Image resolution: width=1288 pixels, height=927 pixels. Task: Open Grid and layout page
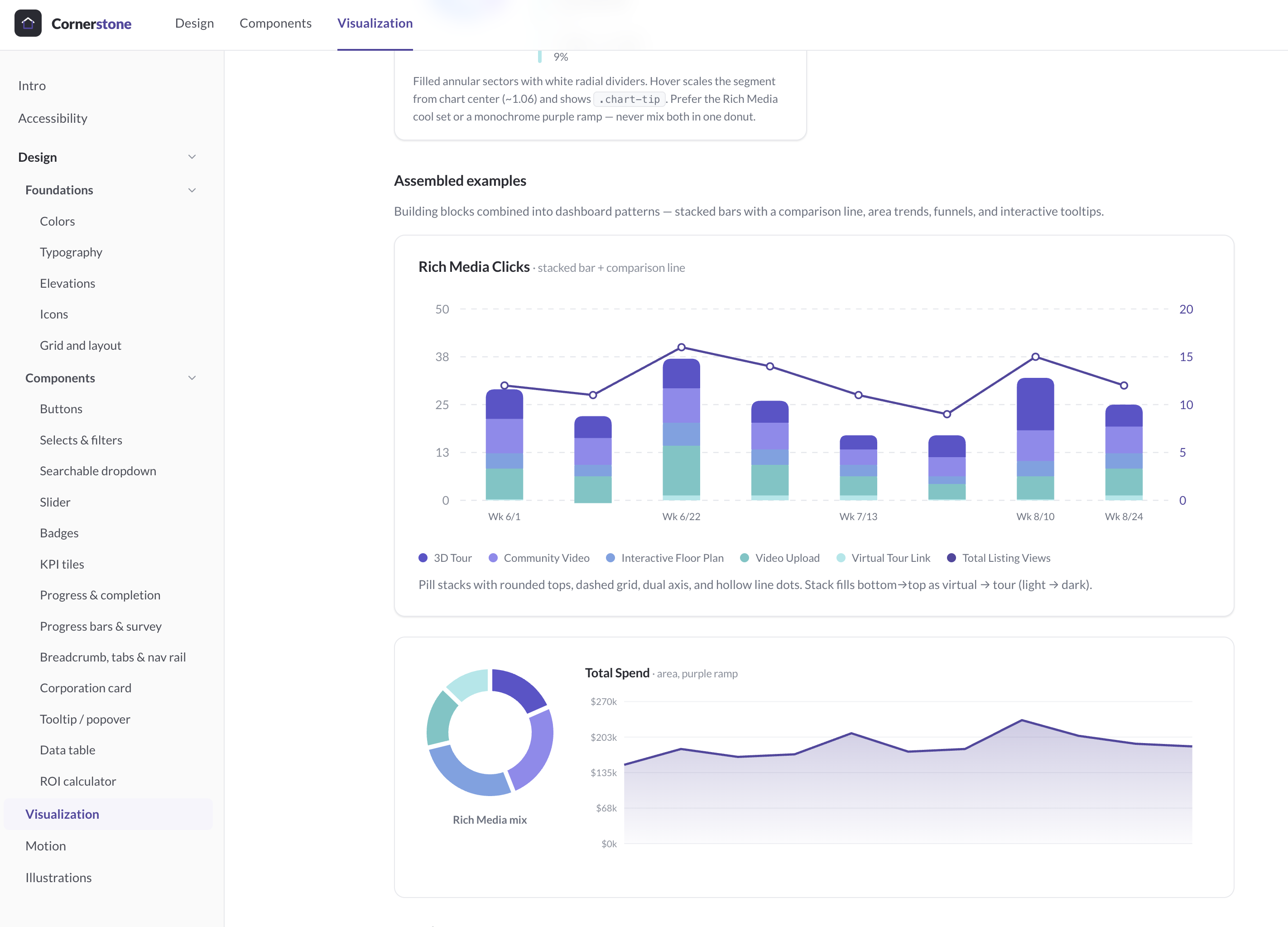coord(81,345)
